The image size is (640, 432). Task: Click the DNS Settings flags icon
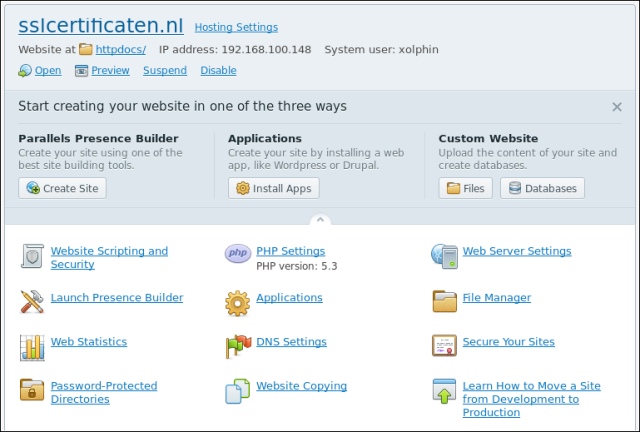pyautogui.click(x=238, y=346)
